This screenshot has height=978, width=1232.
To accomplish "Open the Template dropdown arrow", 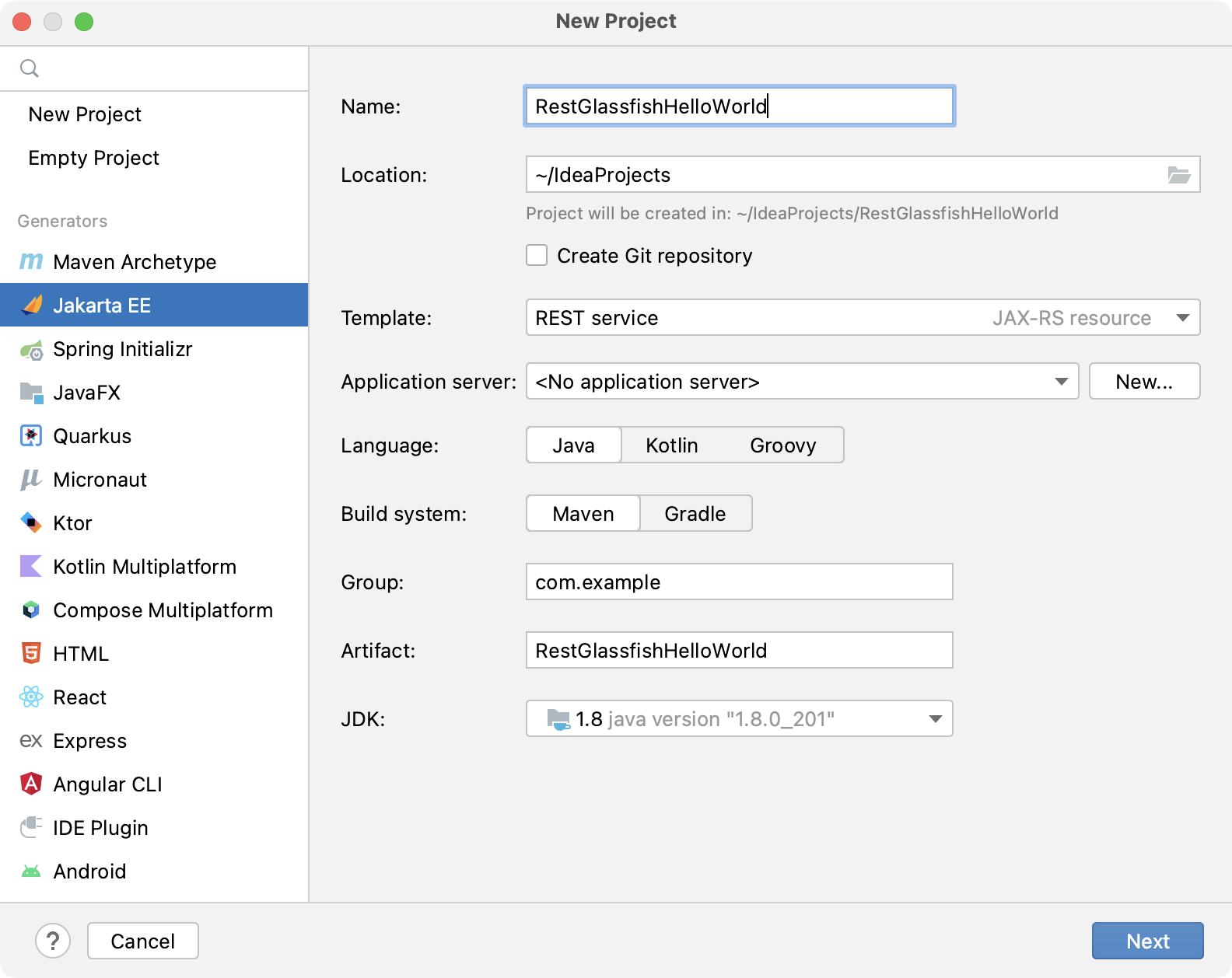I will click(1183, 317).
